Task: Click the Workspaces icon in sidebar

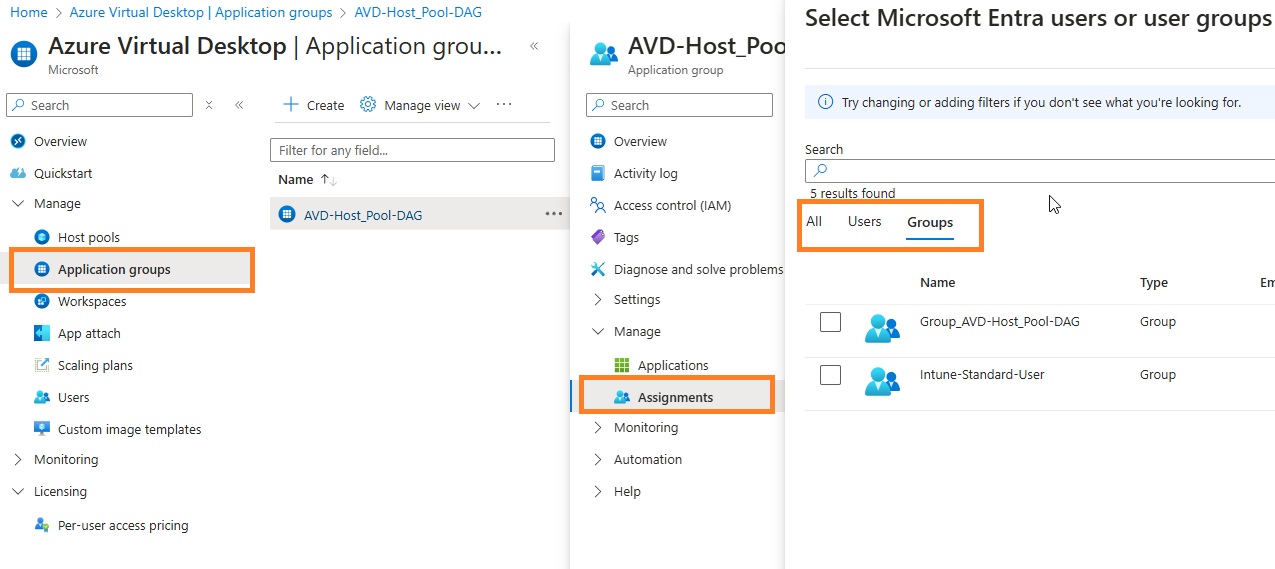Action: tap(42, 301)
